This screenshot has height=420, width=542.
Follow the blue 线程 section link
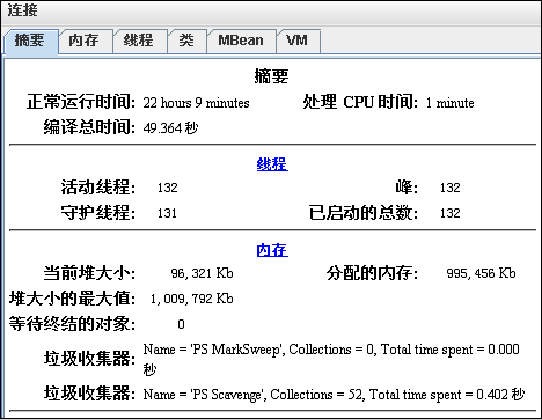pos(272,164)
